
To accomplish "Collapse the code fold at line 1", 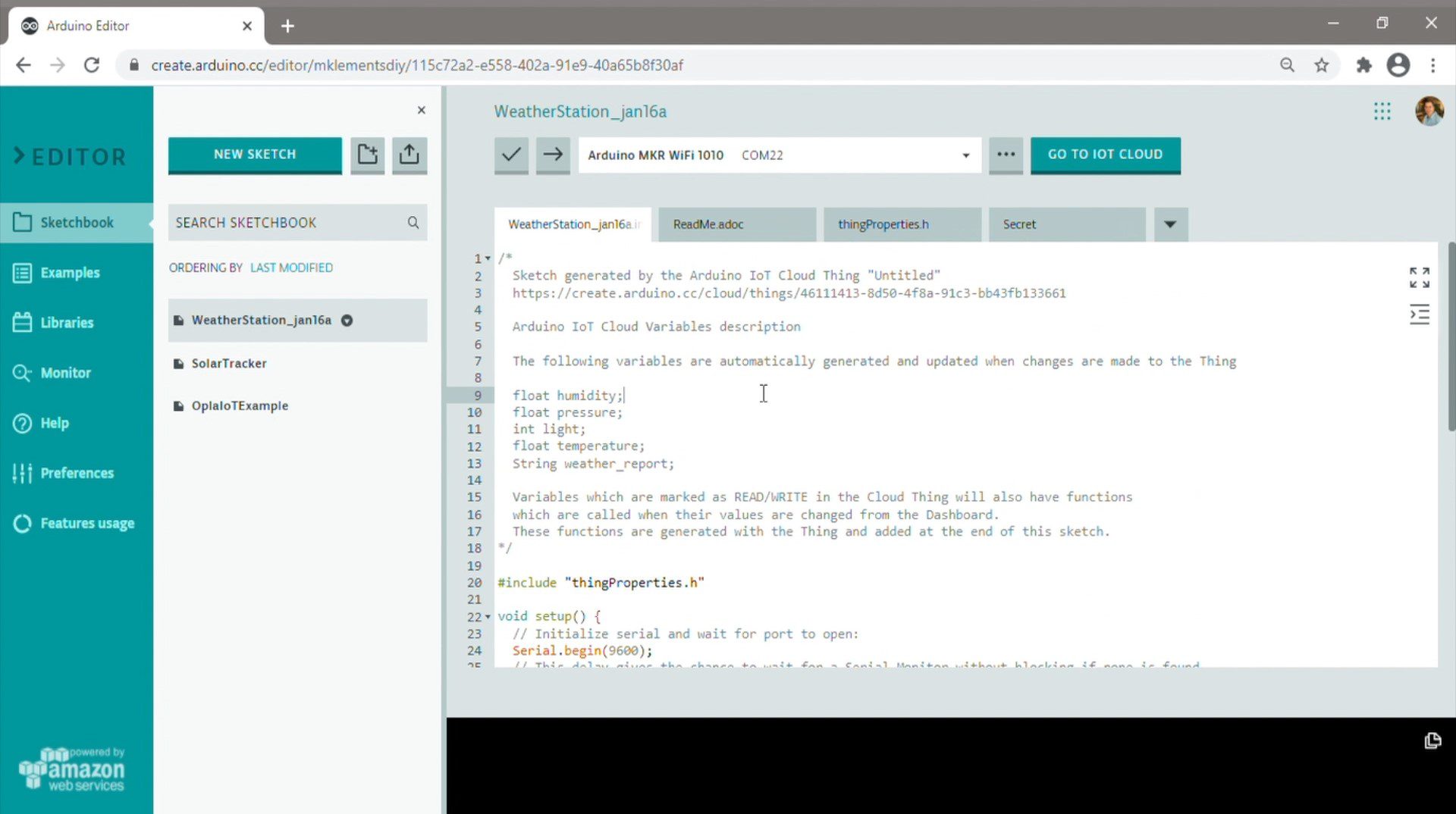I will (488, 258).
